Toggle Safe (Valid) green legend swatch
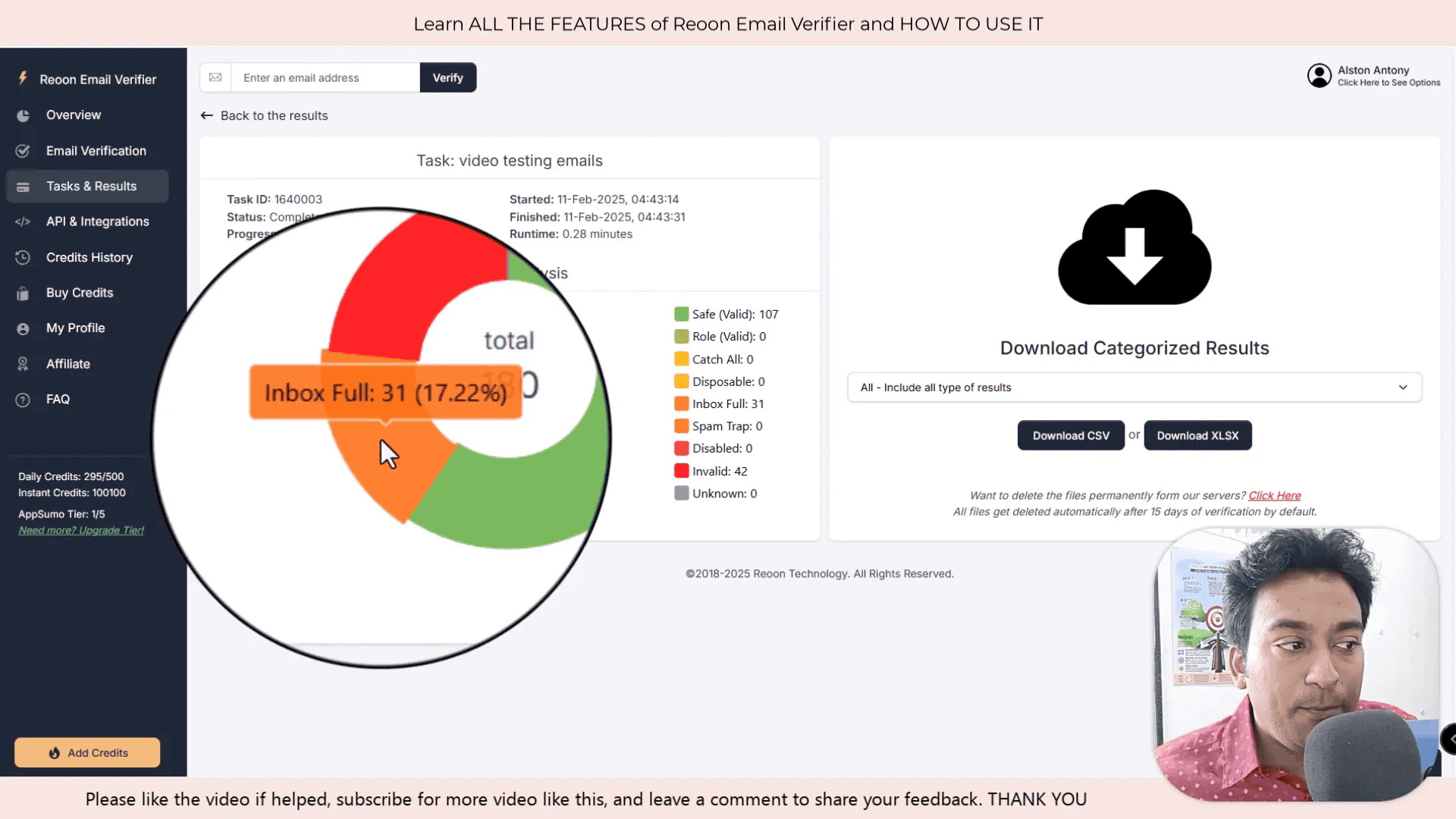Viewport: 1456px width, 819px height. 682,314
